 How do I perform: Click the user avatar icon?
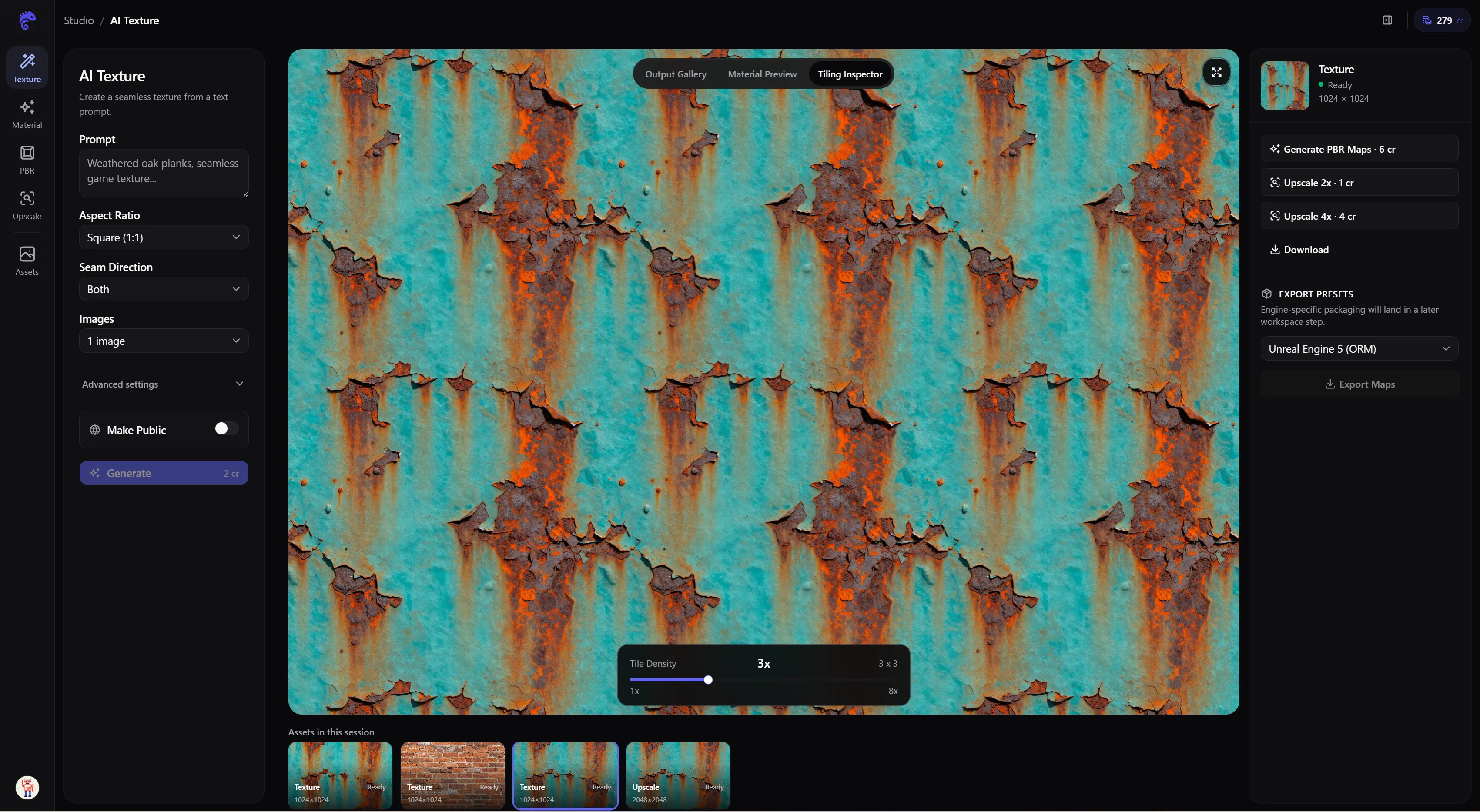click(27, 787)
